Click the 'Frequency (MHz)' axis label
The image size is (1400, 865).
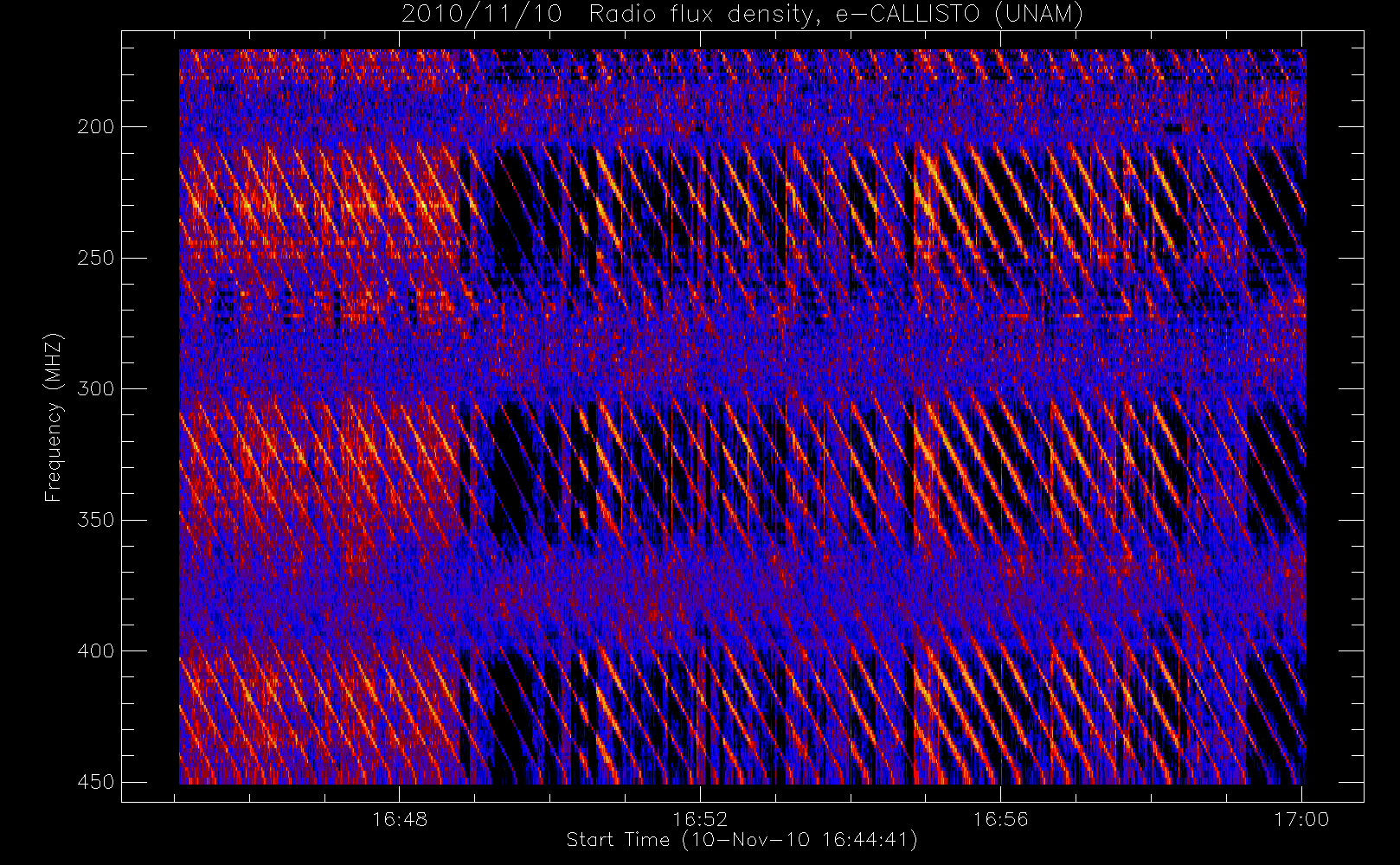(x=54, y=417)
